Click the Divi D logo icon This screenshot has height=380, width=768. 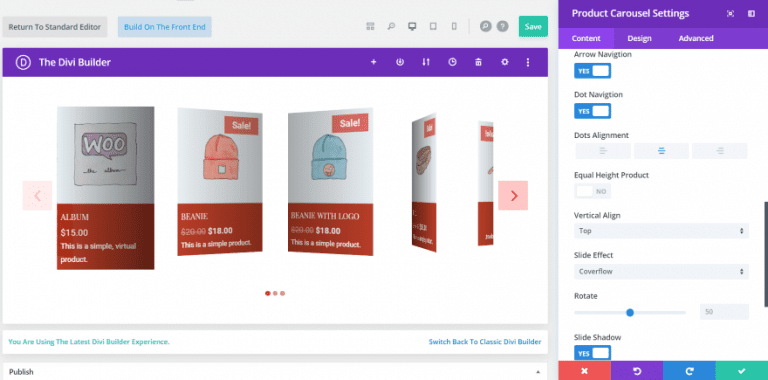23,62
